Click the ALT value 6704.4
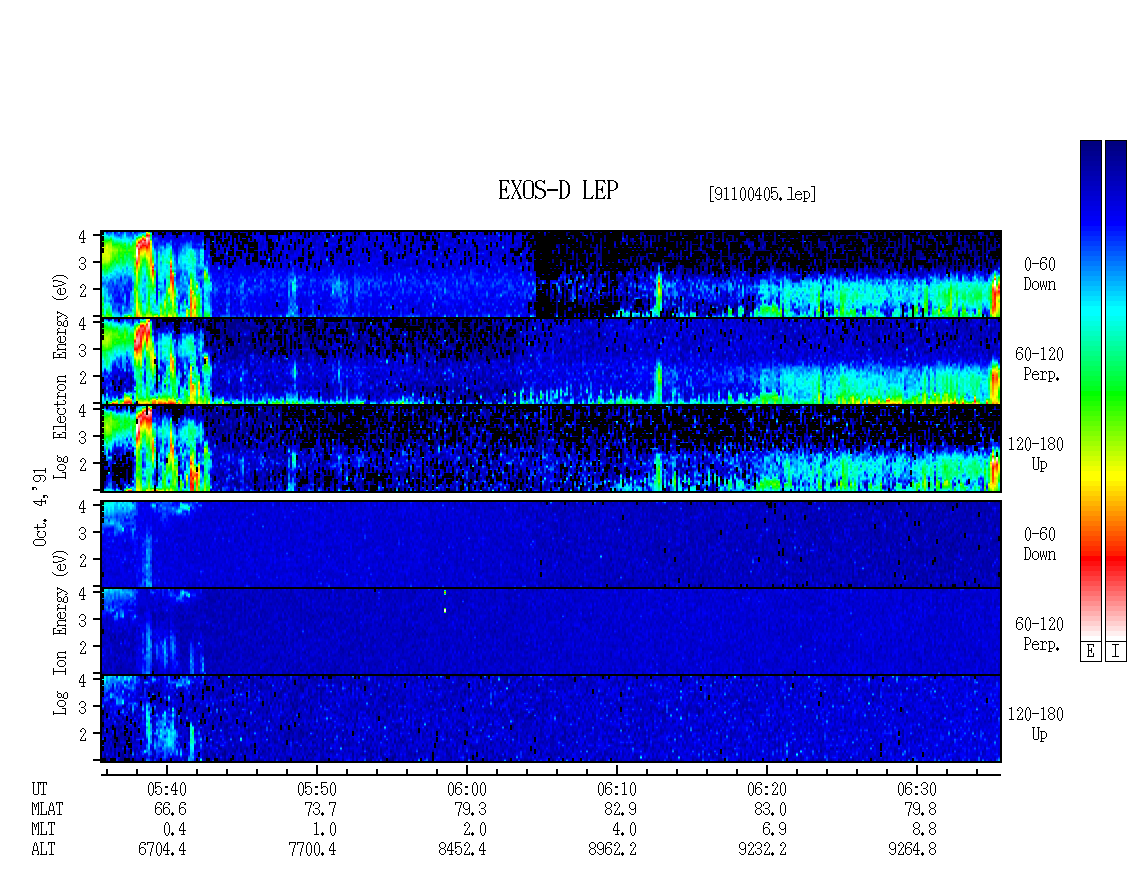1130x875 pixels. (x=162, y=850)
